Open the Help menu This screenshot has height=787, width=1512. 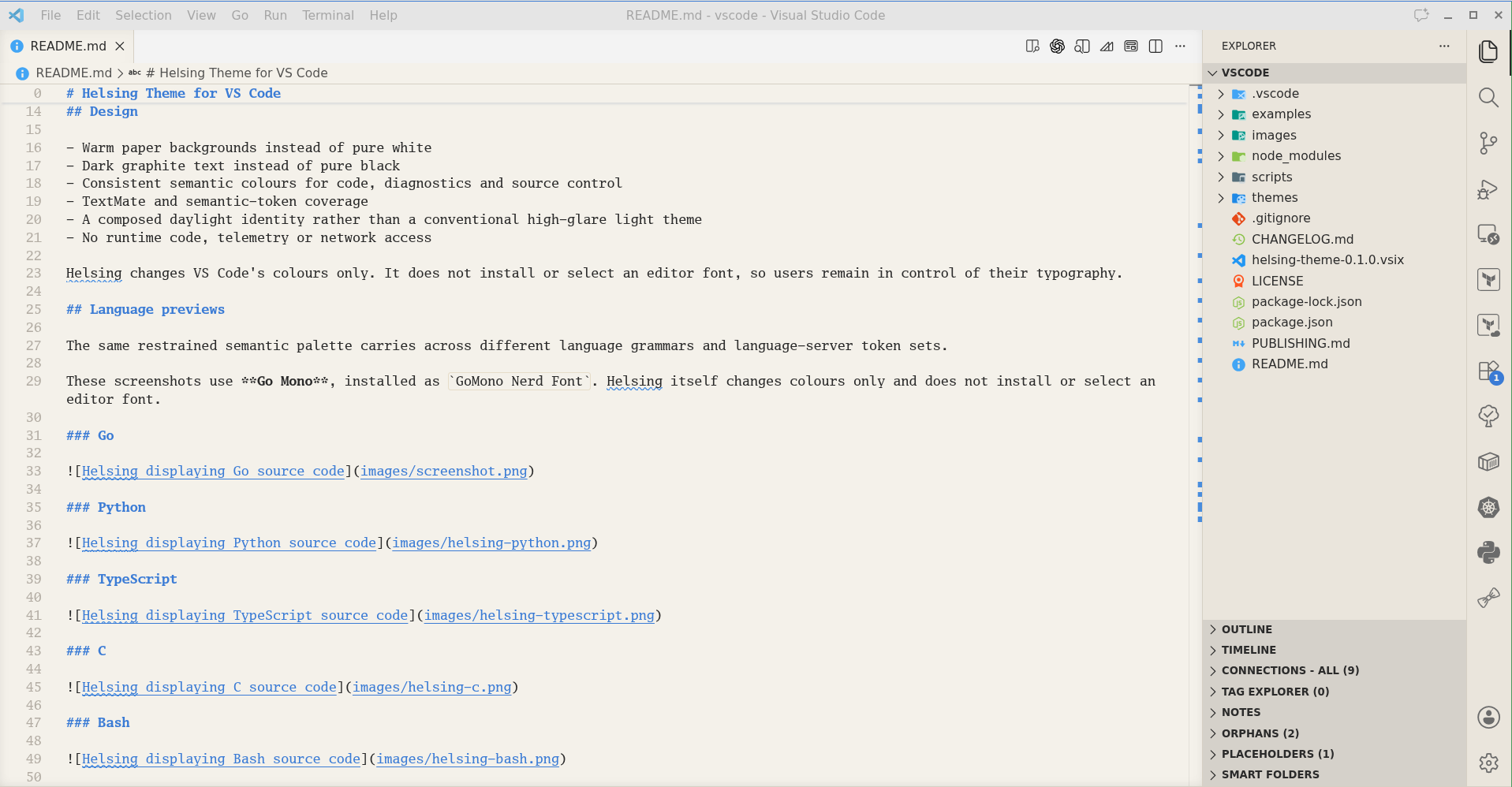[x=383, y=15]
